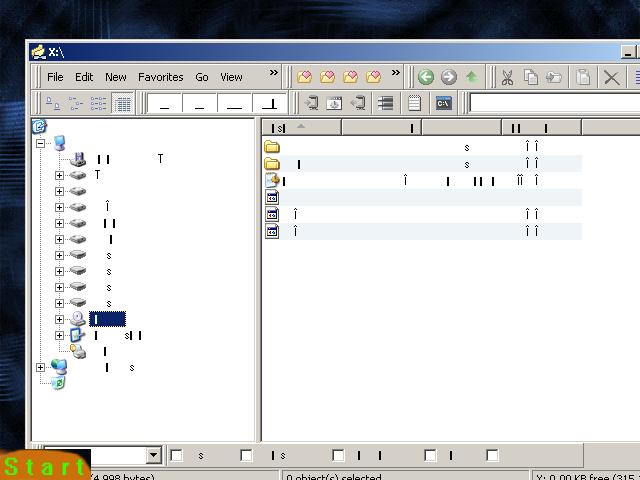Screen dimensions: 640x480
Task: Paste with the clipboard icon
Action: click(583, 77)
